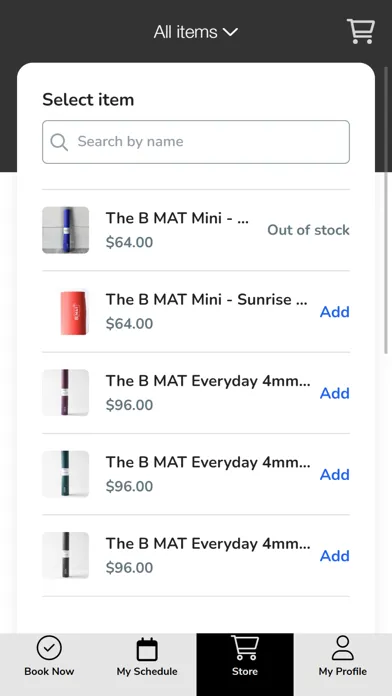
Task: Expand the All items dropdown
Action: [196, 32]
